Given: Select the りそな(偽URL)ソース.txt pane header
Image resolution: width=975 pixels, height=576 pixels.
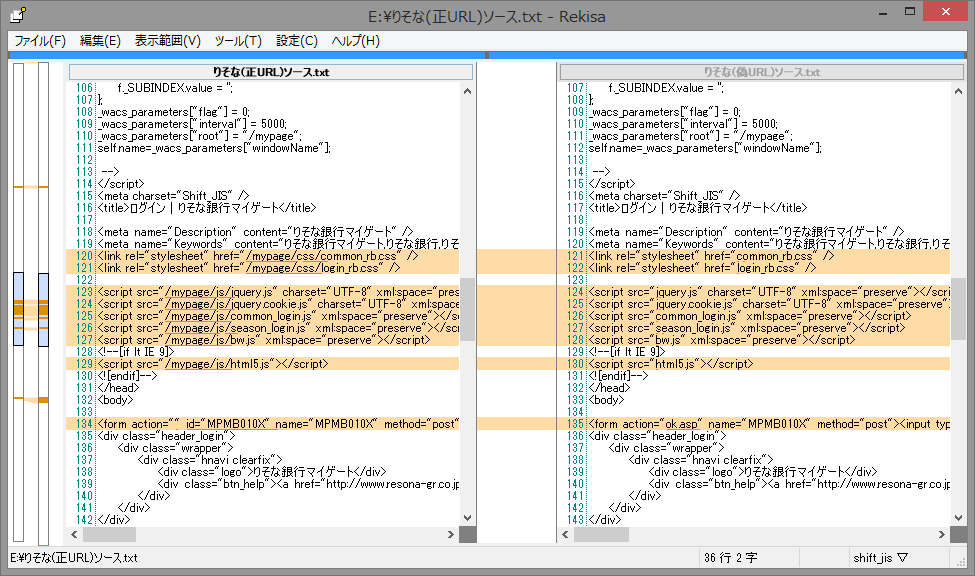Looking at the screenshot, I should pos(762,72).
